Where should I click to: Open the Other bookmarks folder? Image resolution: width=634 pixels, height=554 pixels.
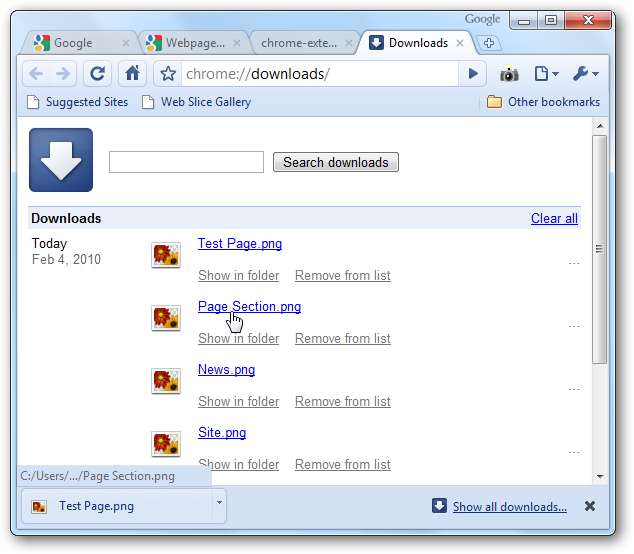[543, 102]
